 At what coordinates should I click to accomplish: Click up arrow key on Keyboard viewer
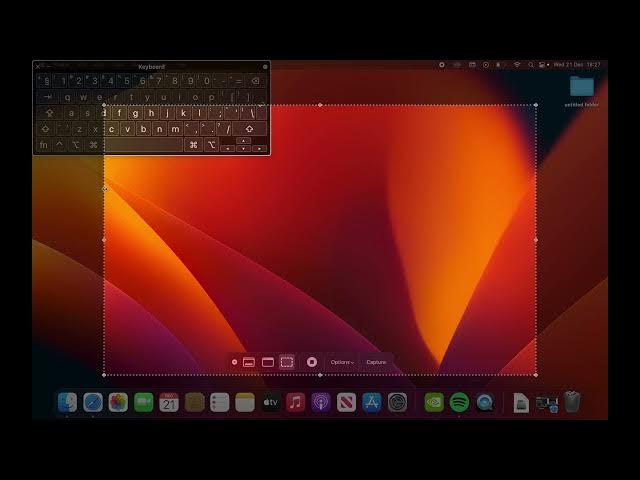[243, 141]
